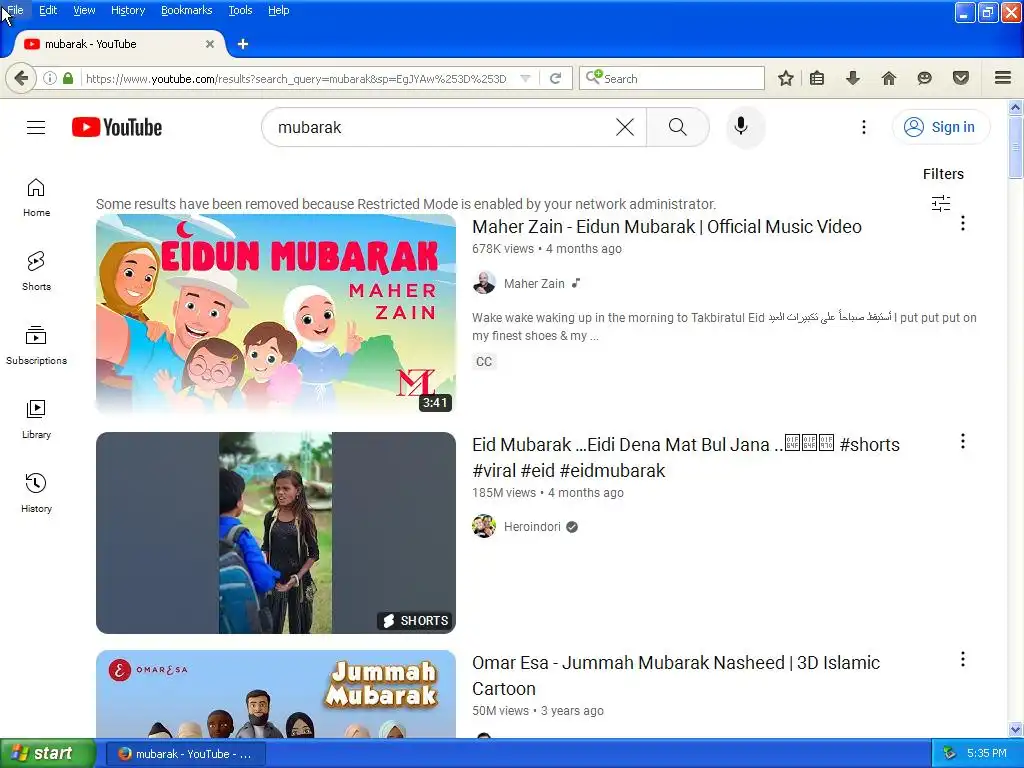This screenshot has width=1024, height=768.
Task: Open Eid Mubarak Eidi Dena shorts title
Action: point(686,457)
